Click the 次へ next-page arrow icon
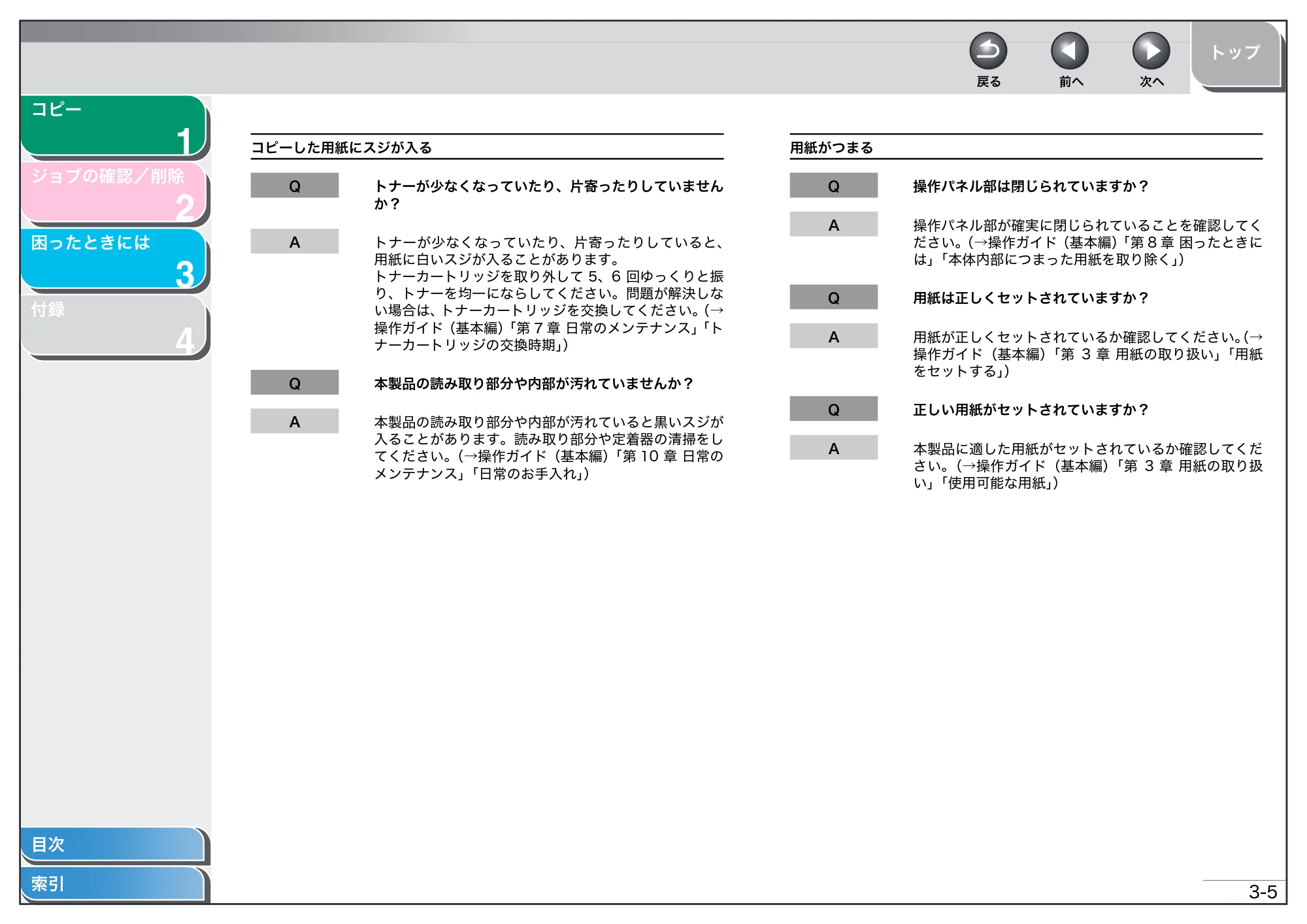 pos(1151,51)
